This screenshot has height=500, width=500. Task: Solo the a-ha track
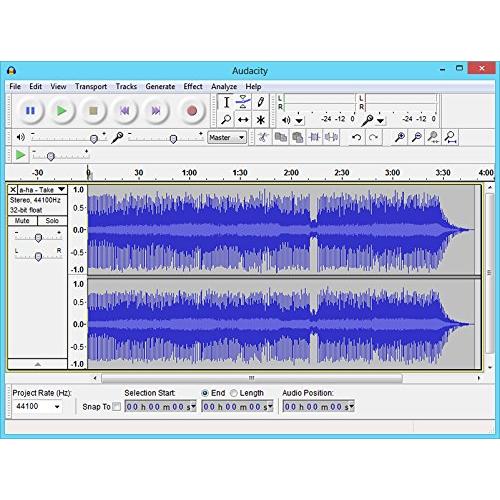click(x=52, y=221)
